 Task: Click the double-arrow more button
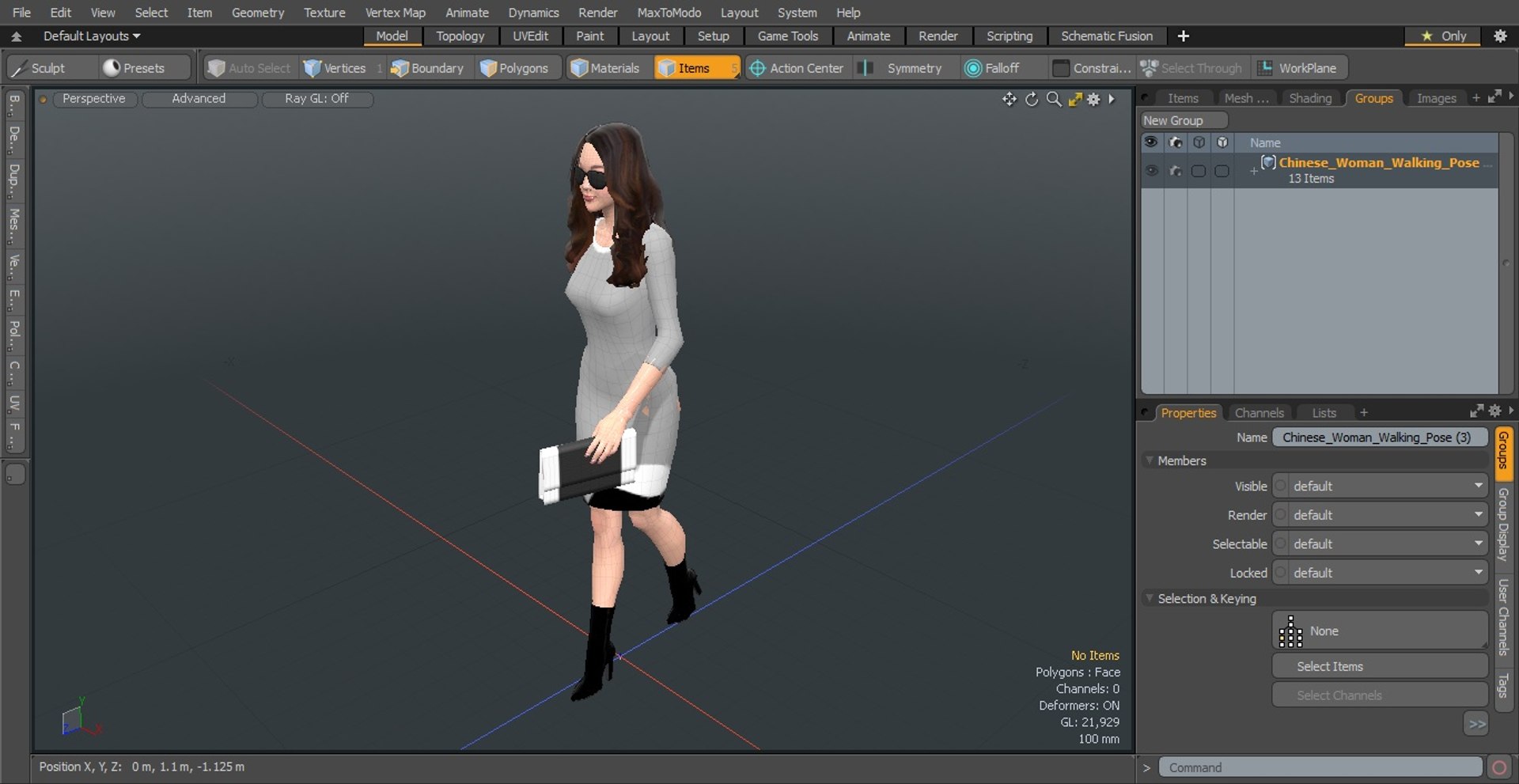point(1476,724)
